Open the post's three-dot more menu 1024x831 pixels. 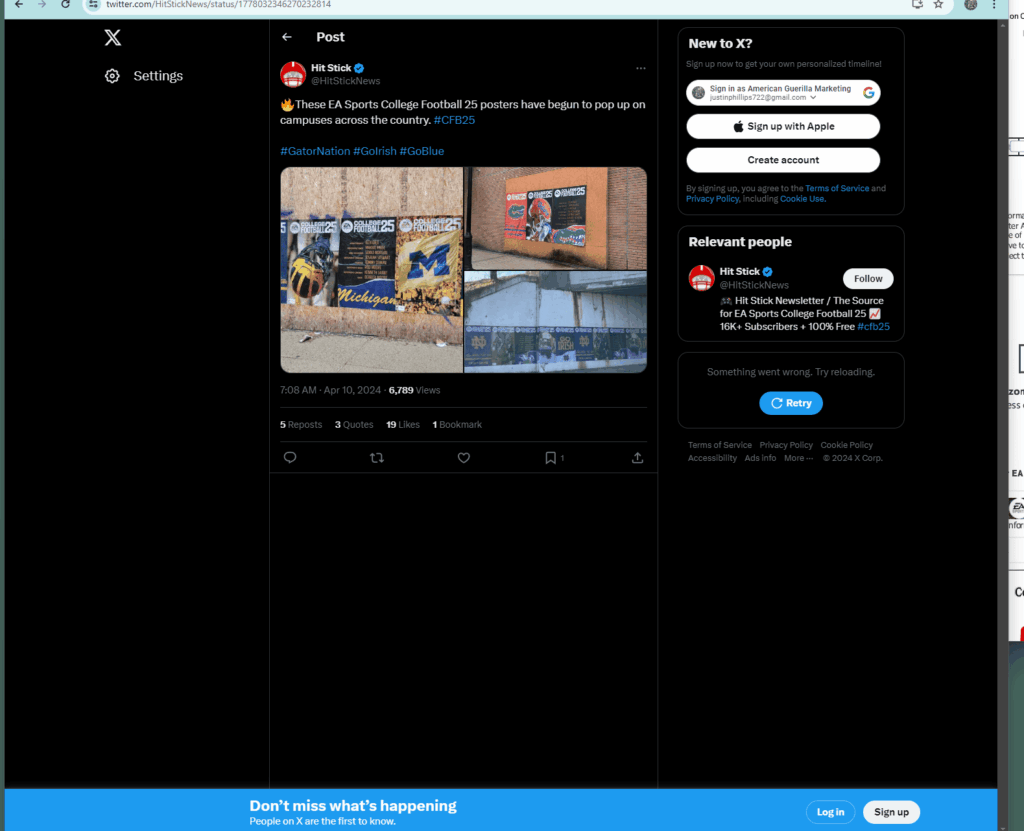pos(641,68)
